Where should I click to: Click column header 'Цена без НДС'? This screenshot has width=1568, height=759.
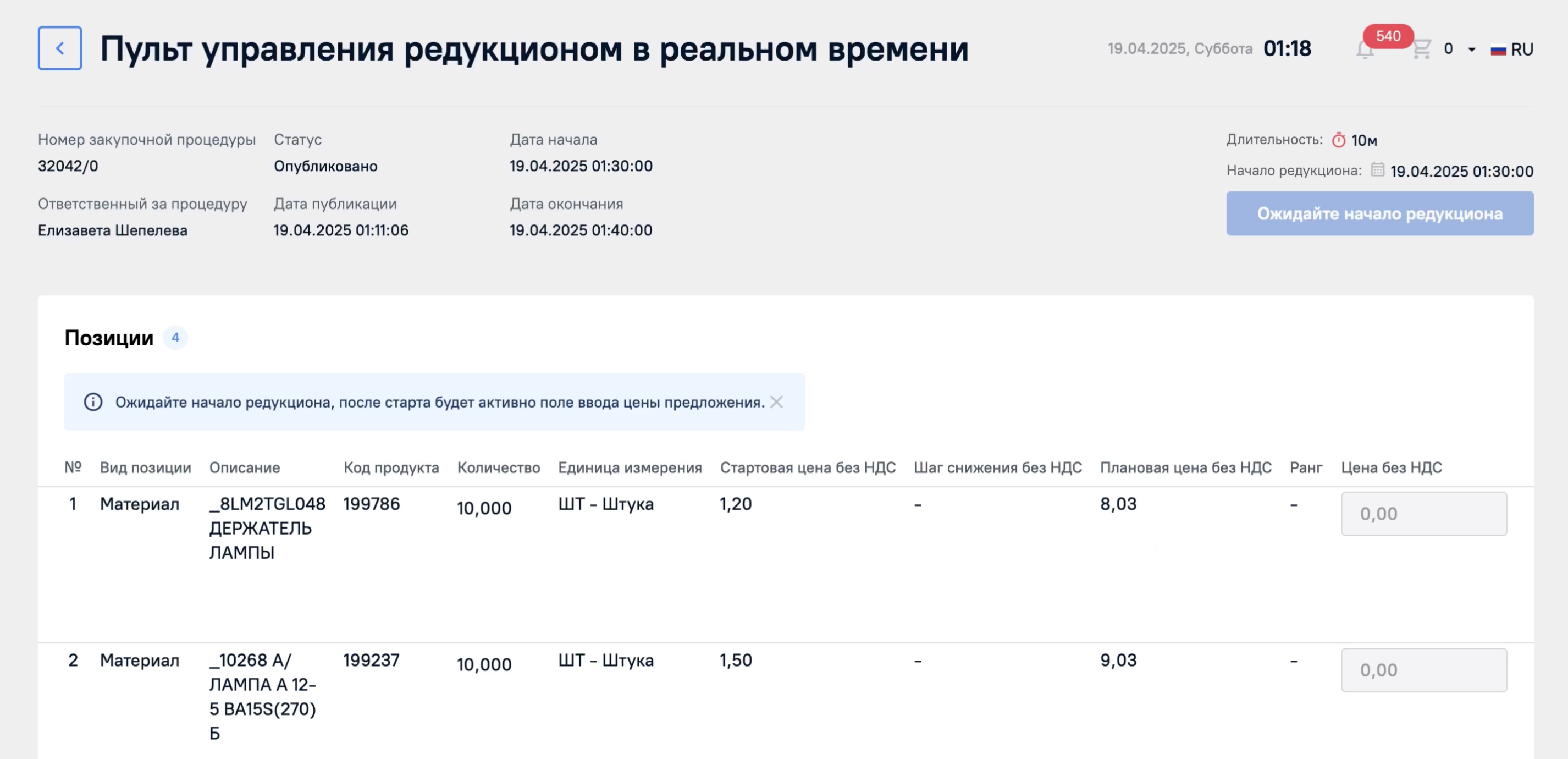1392,467
